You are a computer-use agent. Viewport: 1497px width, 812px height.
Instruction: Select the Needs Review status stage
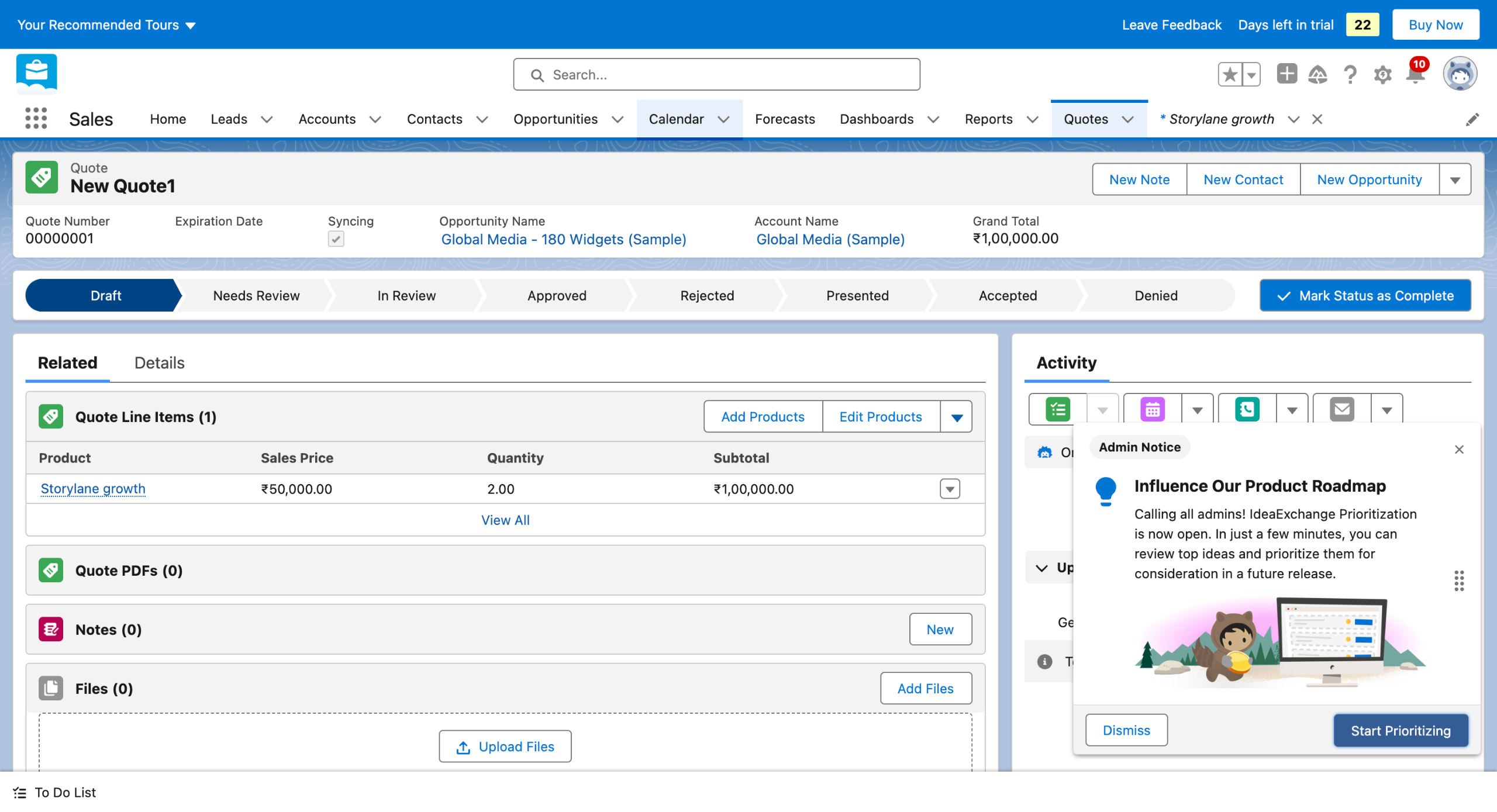(256, 296)
